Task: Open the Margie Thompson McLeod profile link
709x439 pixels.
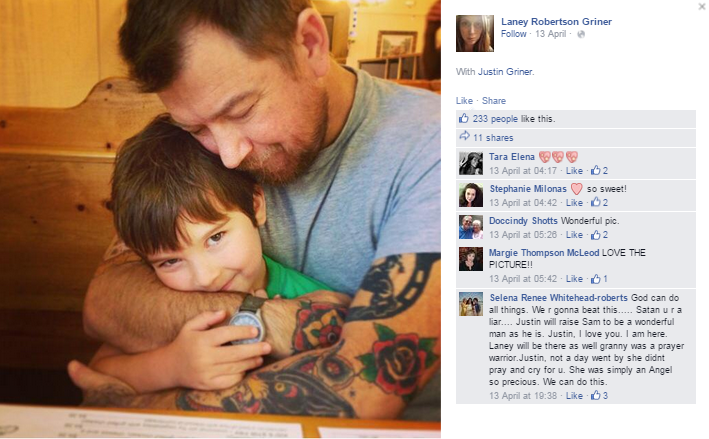Action: point(544,253)
